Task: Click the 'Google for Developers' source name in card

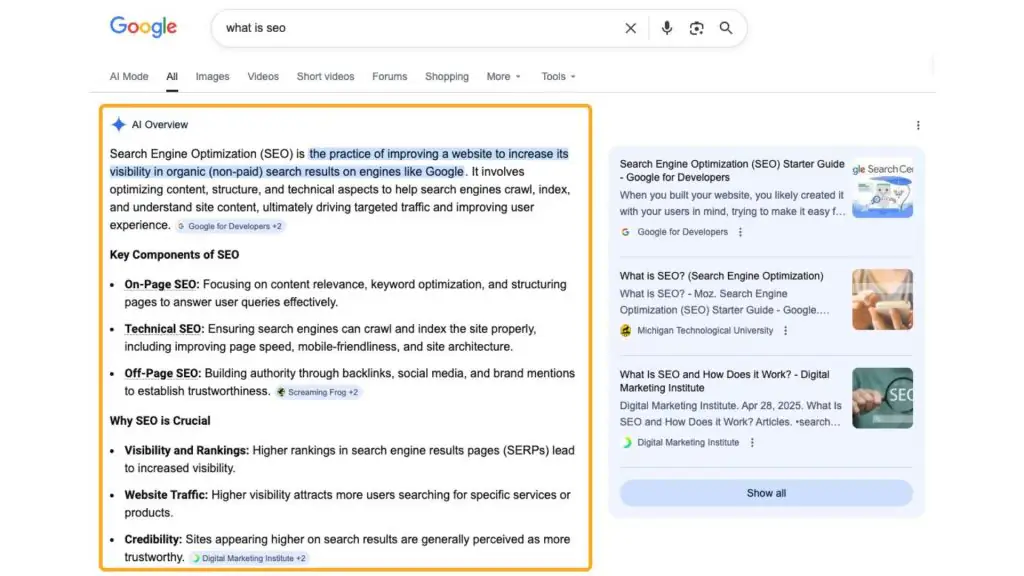Action: pyautogui.click(x=682, y=232)
